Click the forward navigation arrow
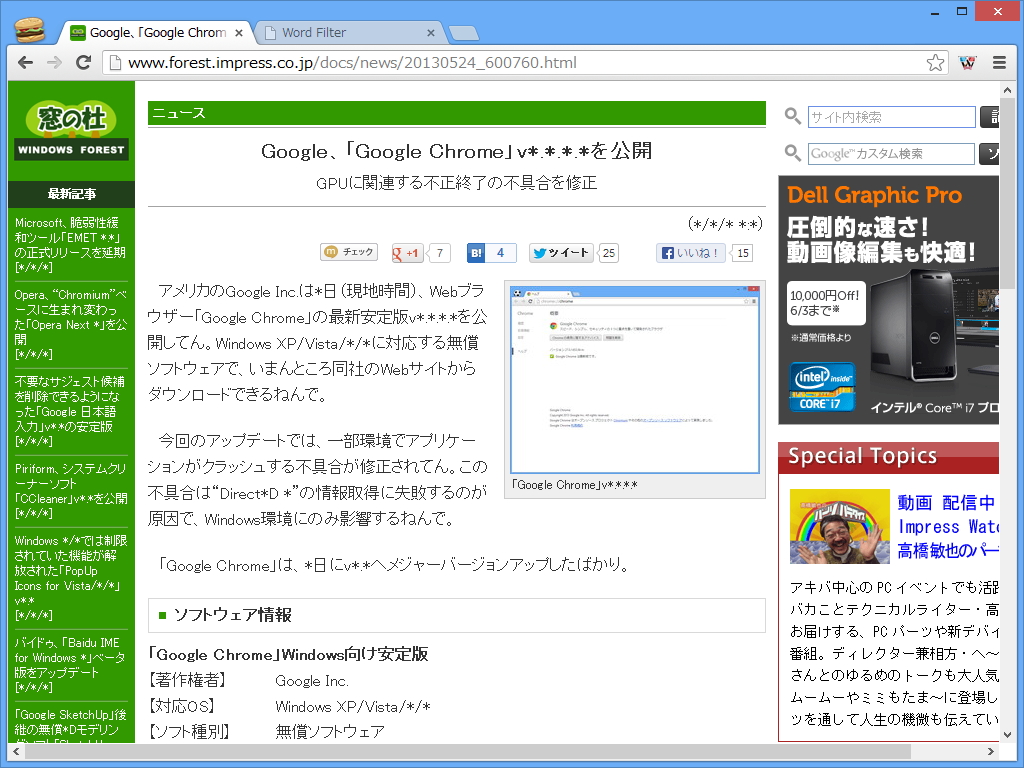The width and height of the screenshot is (1024, 768). click(54, 63)
